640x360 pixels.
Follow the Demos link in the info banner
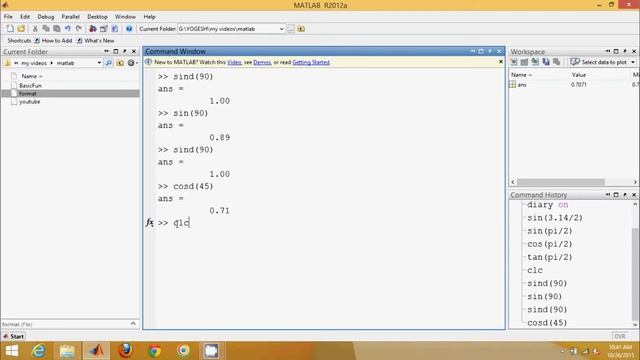coord(262,62)
